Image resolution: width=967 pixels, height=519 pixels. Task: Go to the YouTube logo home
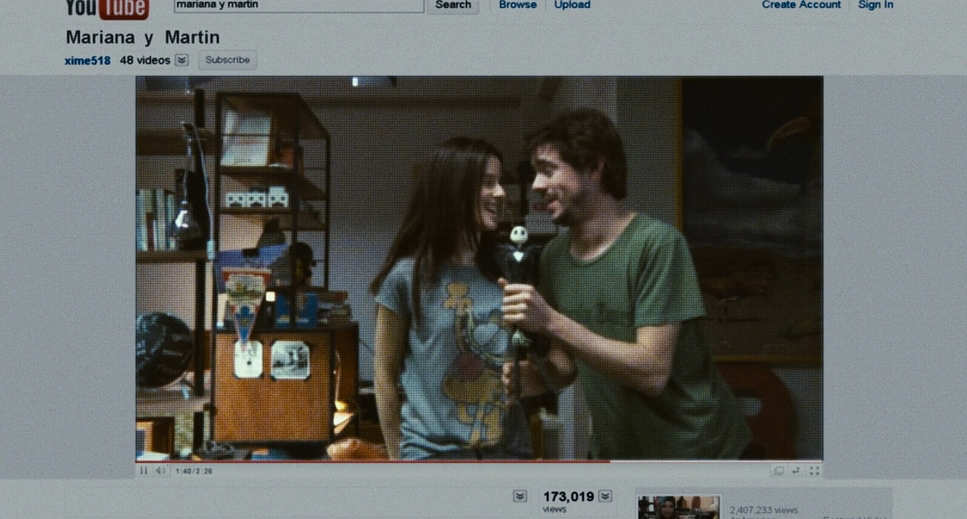pos(107,8)
